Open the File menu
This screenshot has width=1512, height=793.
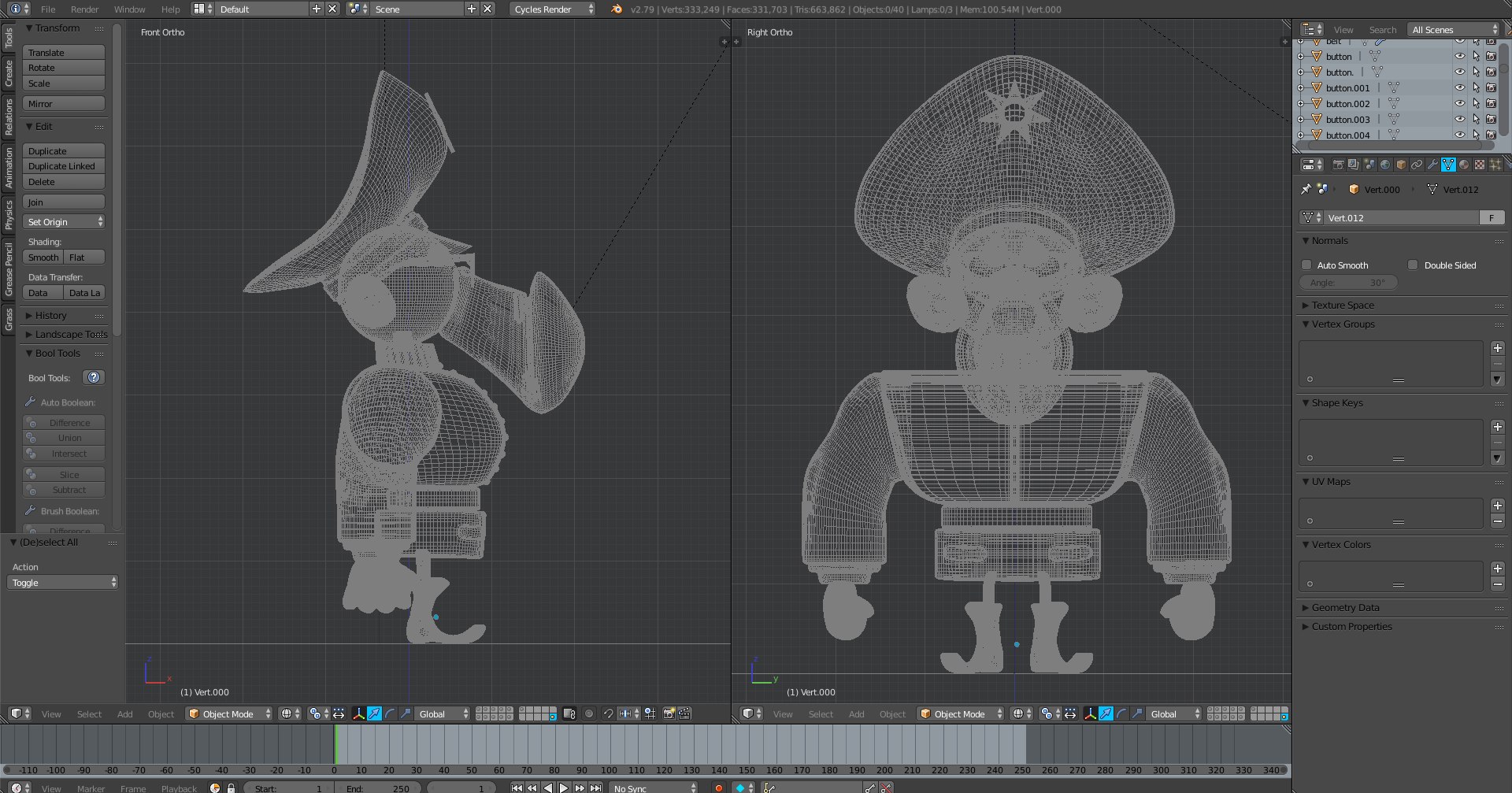[48, 9]
